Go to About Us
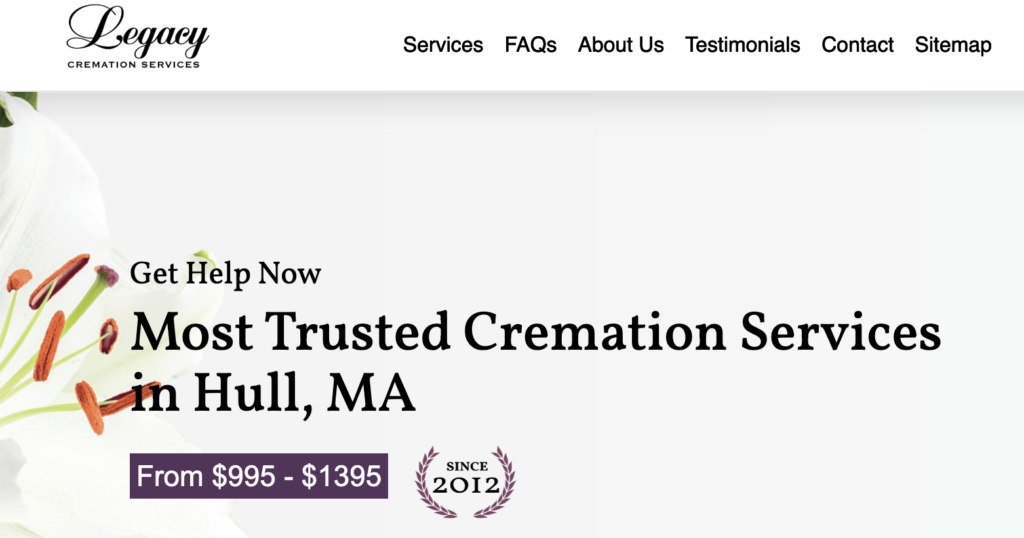The height and width of the screenshot is (538, 1024). click(x=620, y=45)
